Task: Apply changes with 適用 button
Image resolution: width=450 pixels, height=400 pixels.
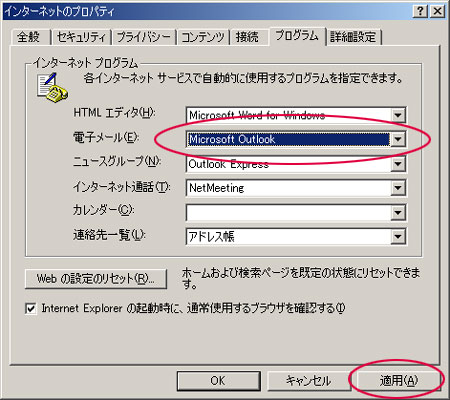Action: pyautogui.click(x=398, y=381)
